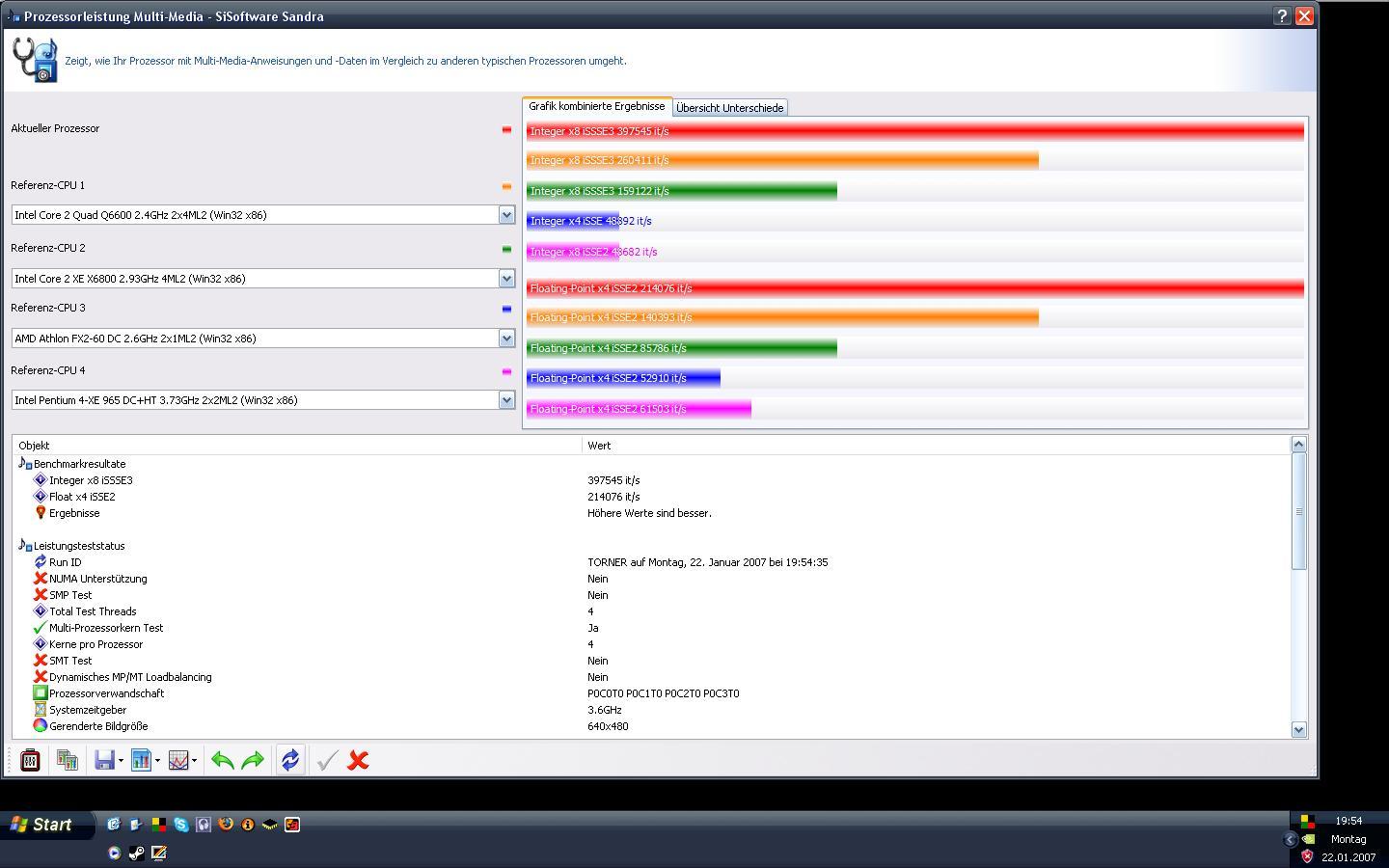
Task: Click the grey checkmark OK icon
Action: pos(327,761)
